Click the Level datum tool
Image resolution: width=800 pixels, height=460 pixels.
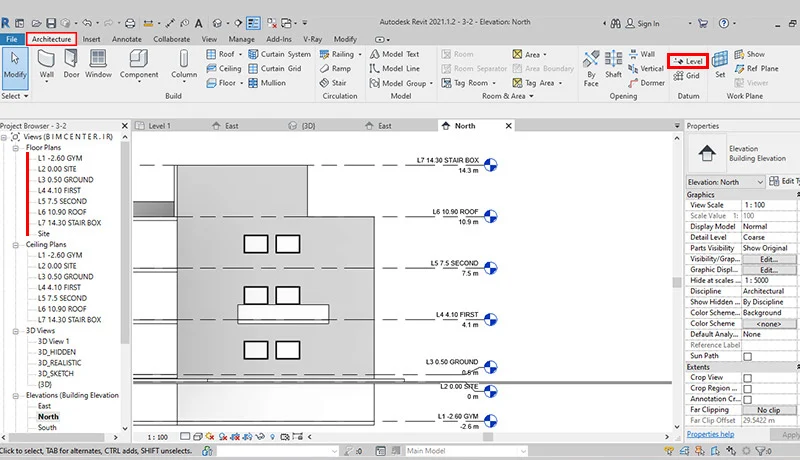tap(688, 61)
